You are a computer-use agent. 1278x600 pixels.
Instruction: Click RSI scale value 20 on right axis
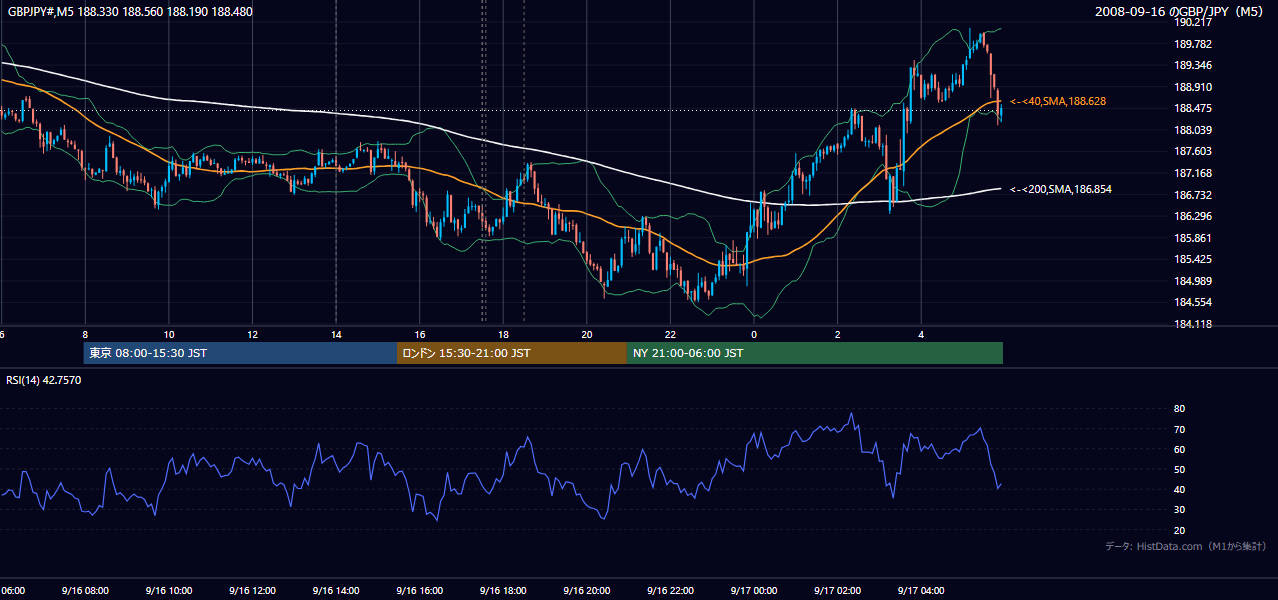(1179, 530)
